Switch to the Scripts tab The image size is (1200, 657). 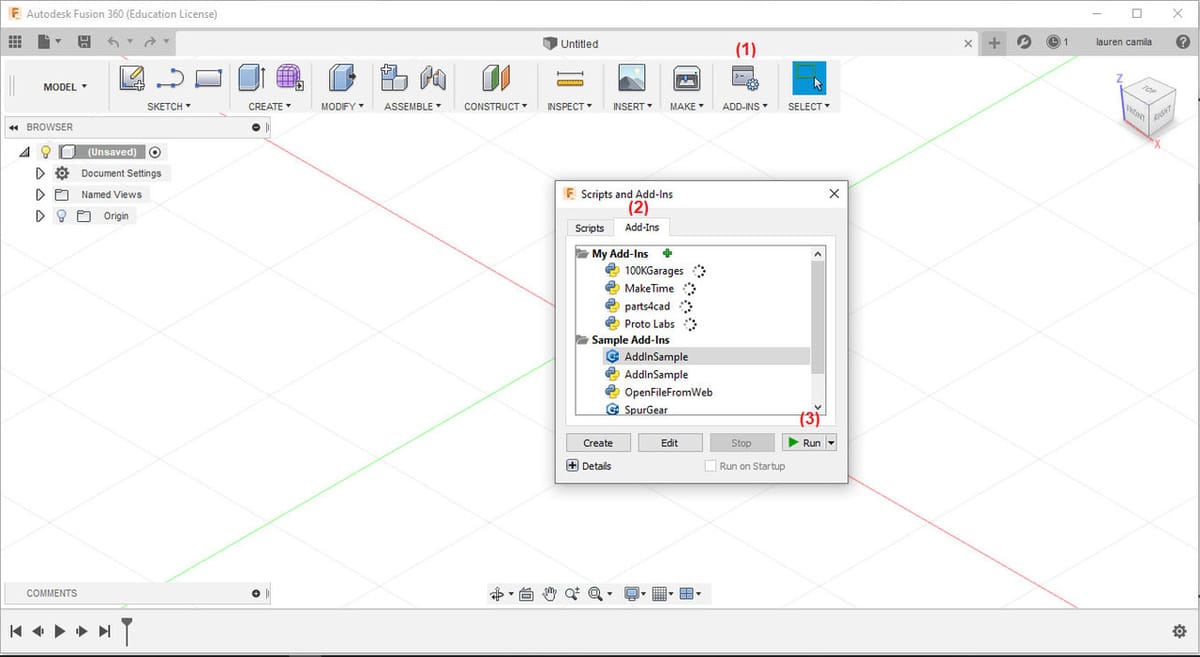589,228
